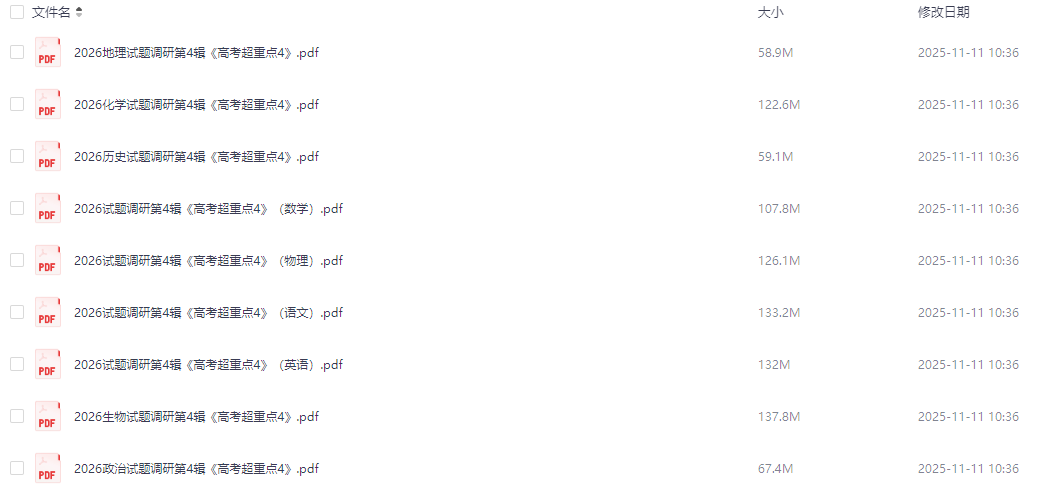The height and width of the screenshot is (496, 1047).
Task: Click PDF icon of the (语文) file
Action: 47,312
